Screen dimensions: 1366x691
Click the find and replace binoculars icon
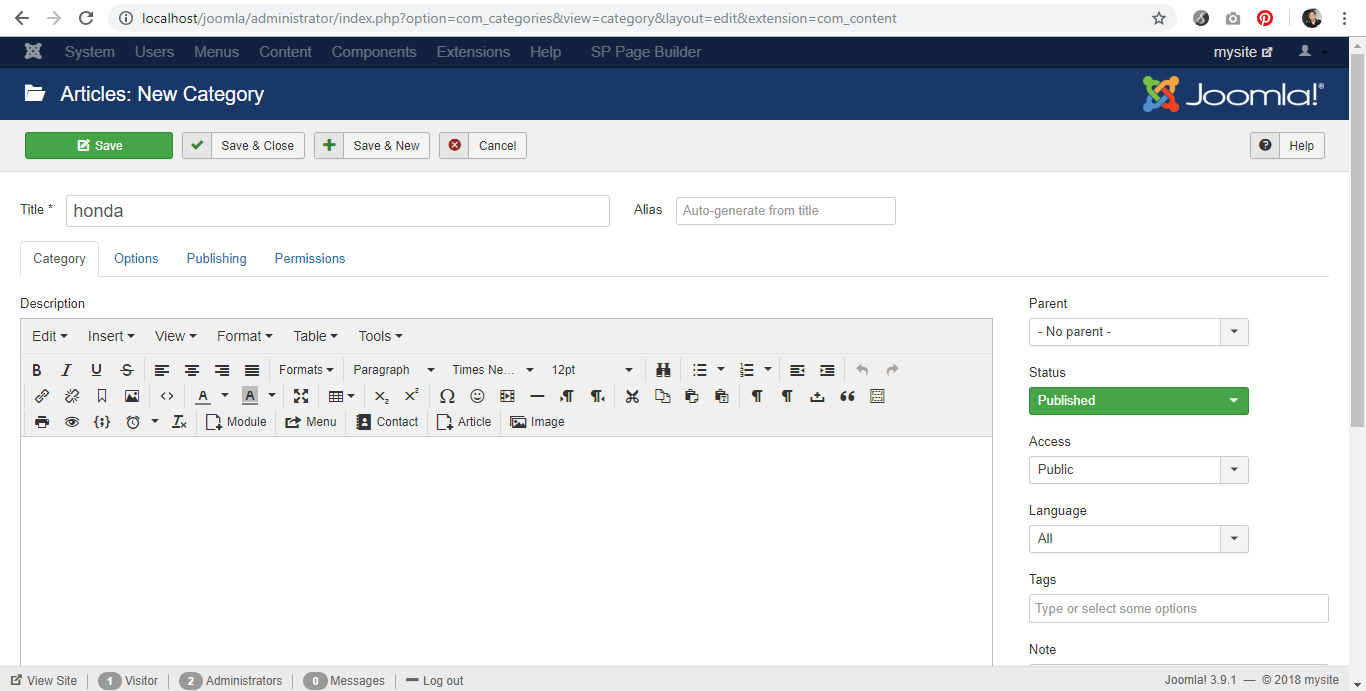tap(663, 370)
